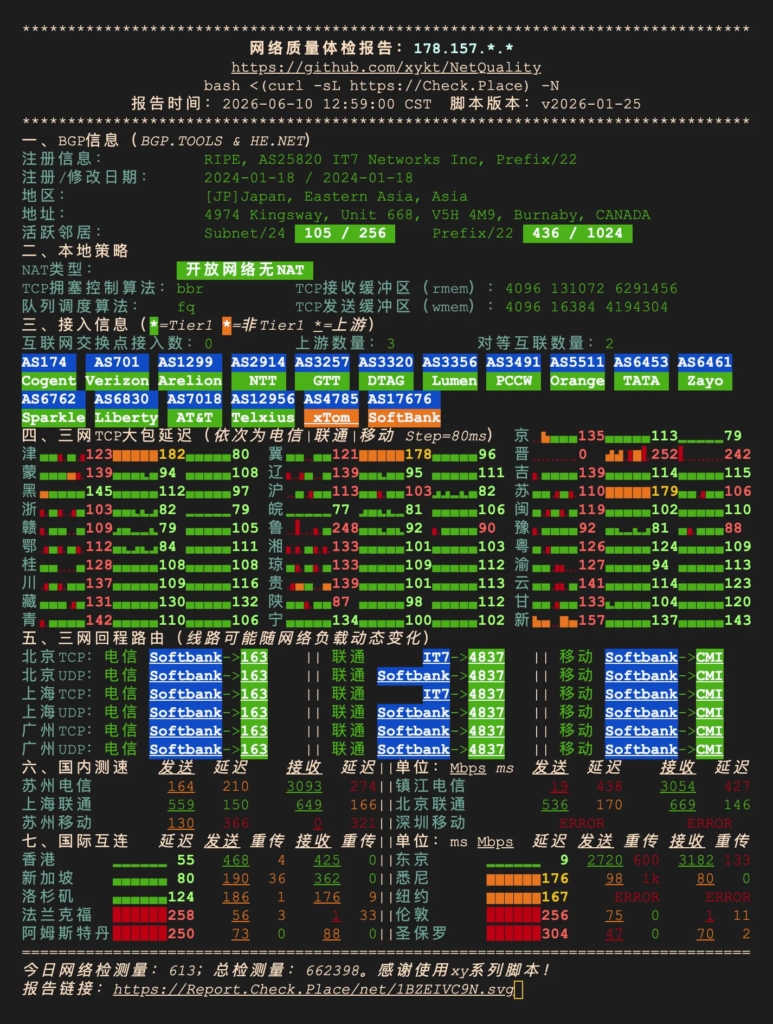Click the 圣保罗 latency value 304
This screenshot has height=1024, width=773.
coord(555,934)
